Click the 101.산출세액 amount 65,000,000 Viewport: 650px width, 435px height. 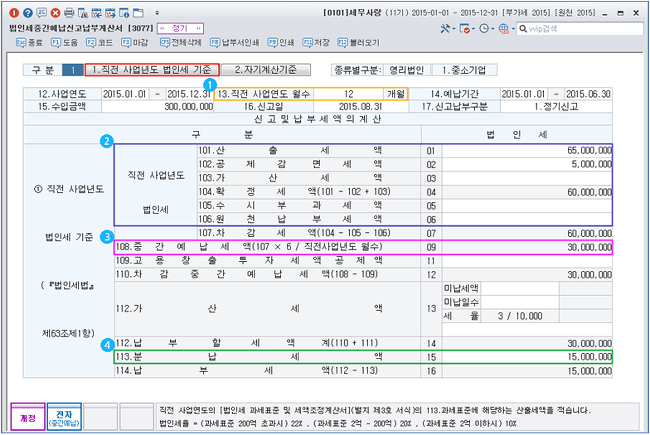pos(527,151)
